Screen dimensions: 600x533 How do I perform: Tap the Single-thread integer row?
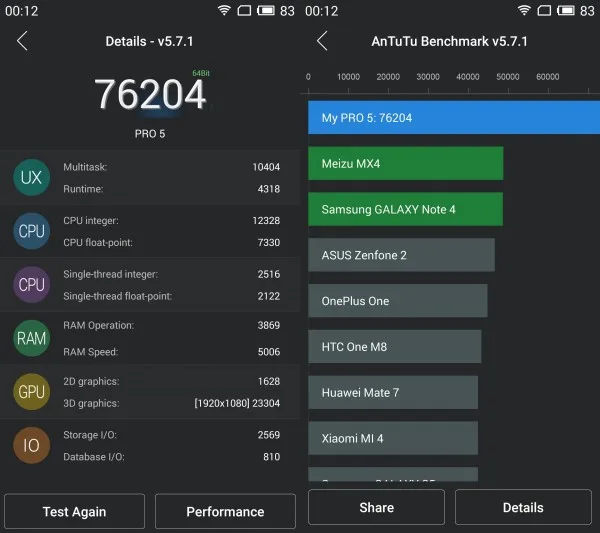171,274
